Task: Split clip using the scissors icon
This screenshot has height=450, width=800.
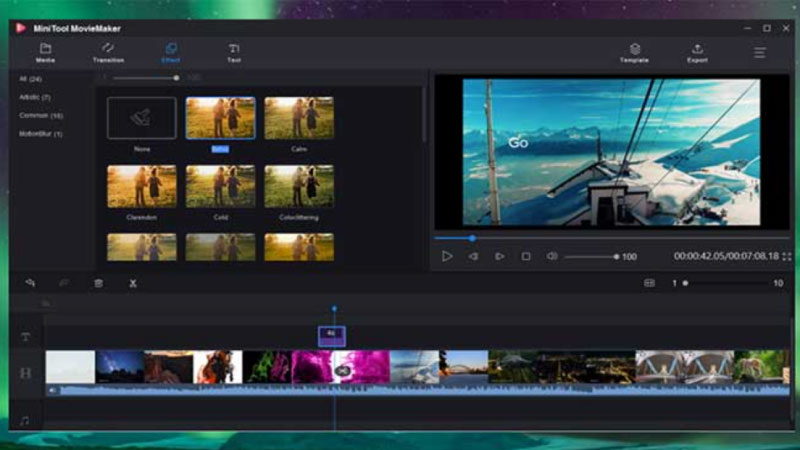Action: 132,283
